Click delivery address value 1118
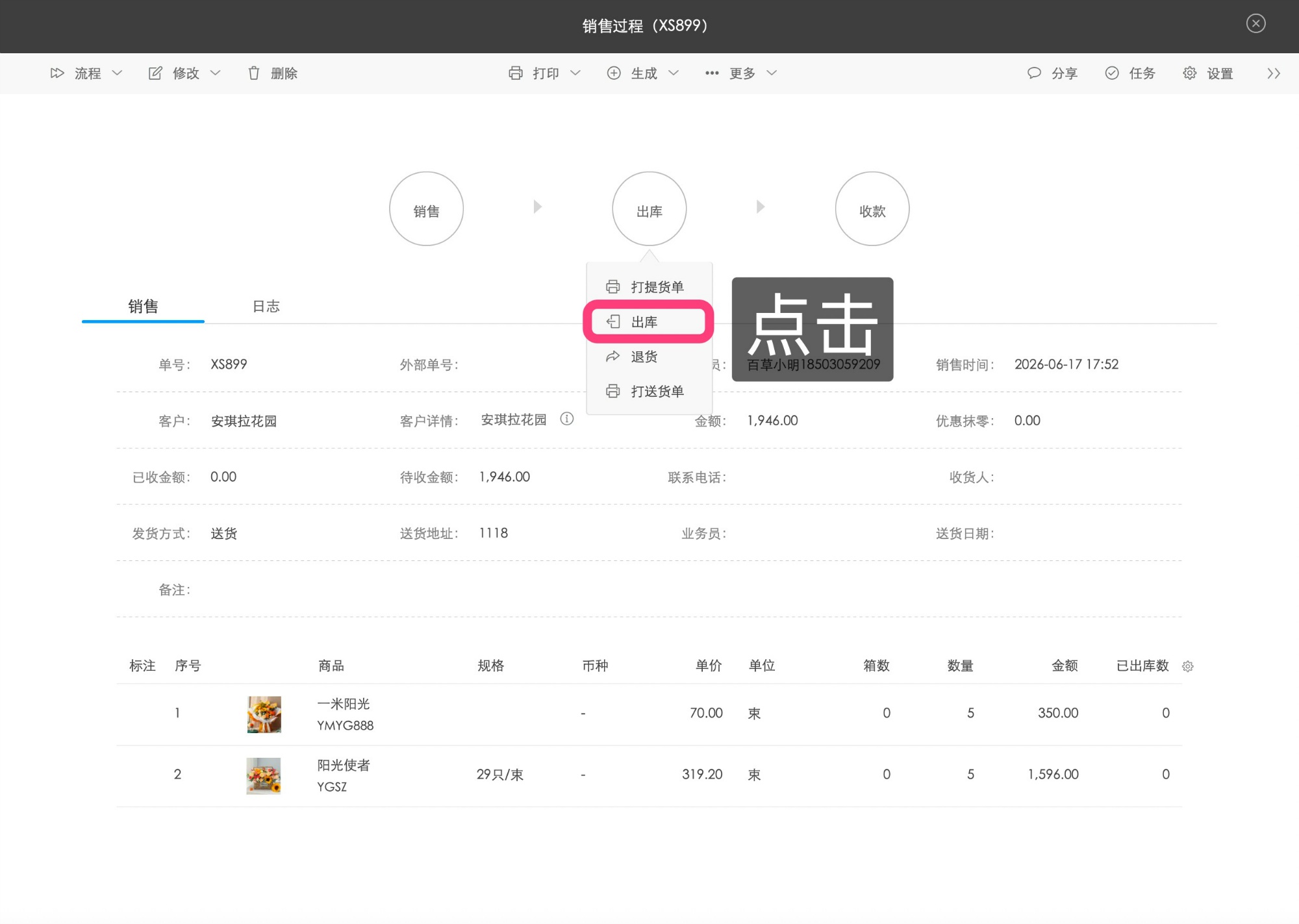 pos(494,533)
